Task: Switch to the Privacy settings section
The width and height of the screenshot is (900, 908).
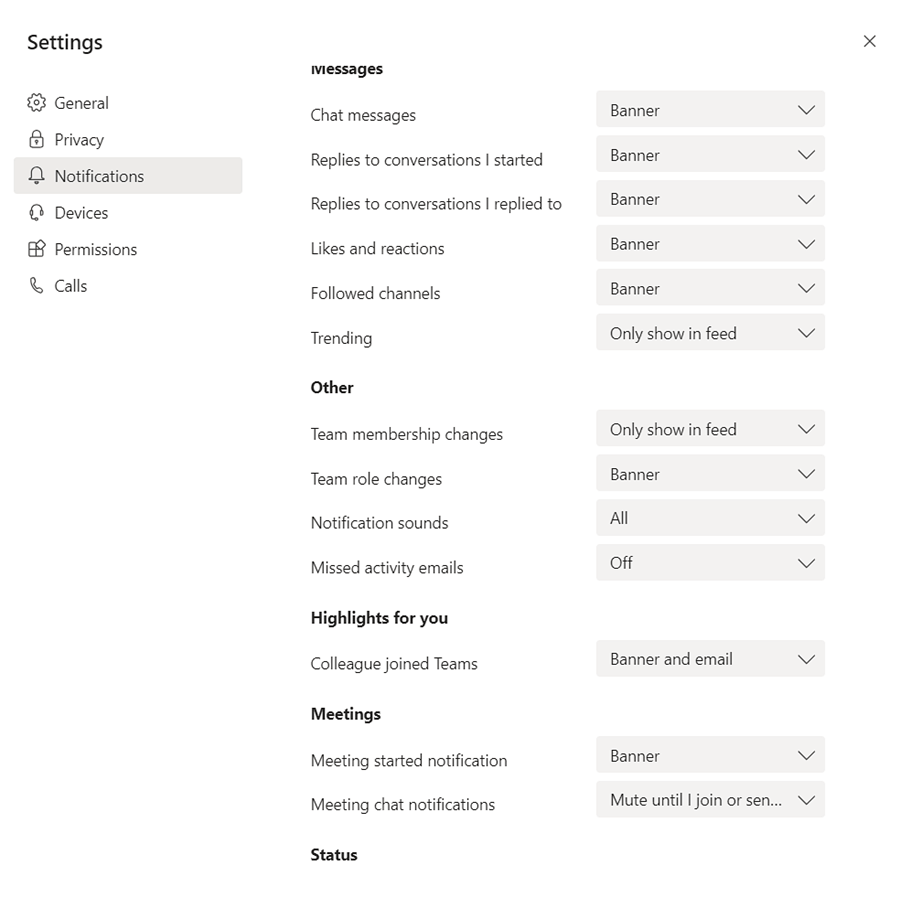Action: pyautogui.click(x=79, y=139)
